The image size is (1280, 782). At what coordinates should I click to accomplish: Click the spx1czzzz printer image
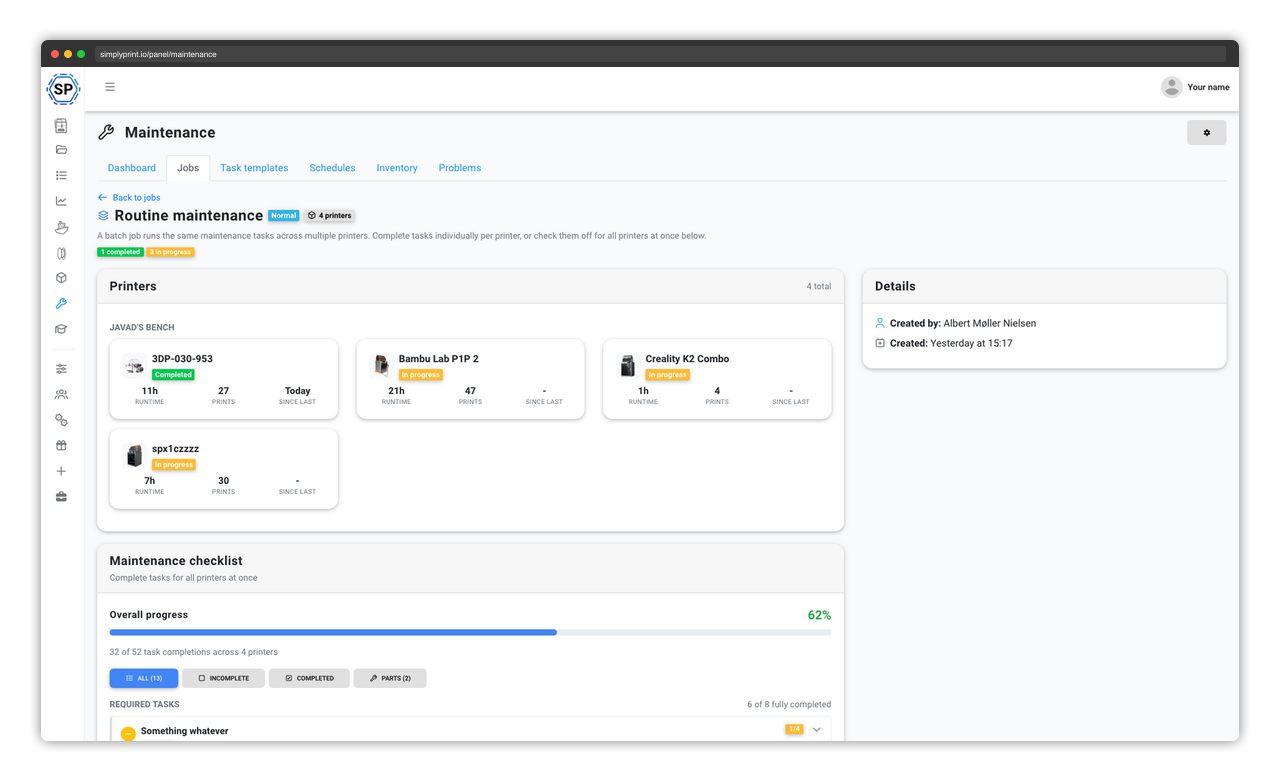point(134,456)
